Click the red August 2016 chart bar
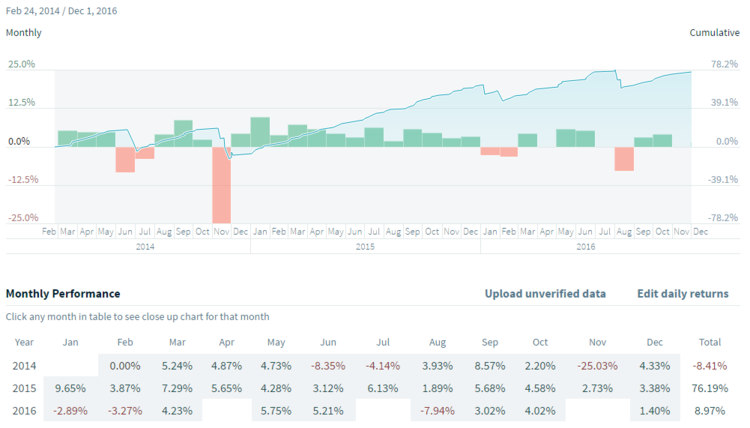 (x=624, y=159)
